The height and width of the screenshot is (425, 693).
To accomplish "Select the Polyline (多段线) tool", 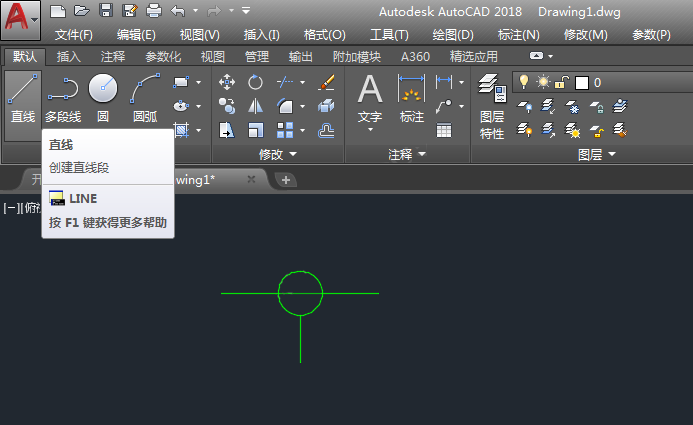I will [63, 99].
